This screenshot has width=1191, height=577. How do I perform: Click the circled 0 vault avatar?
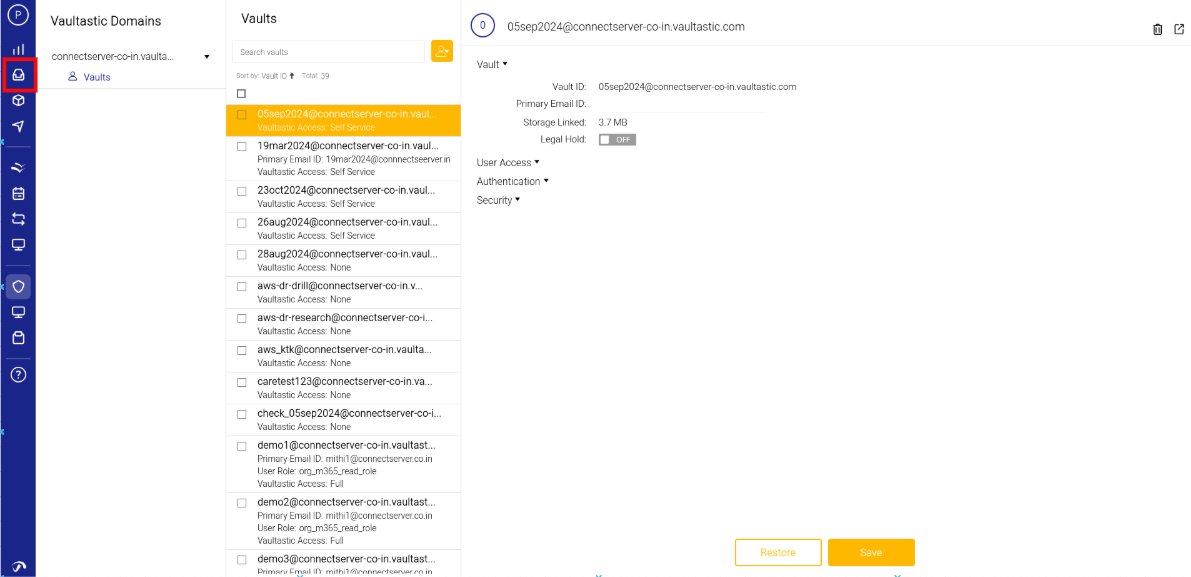483,26
